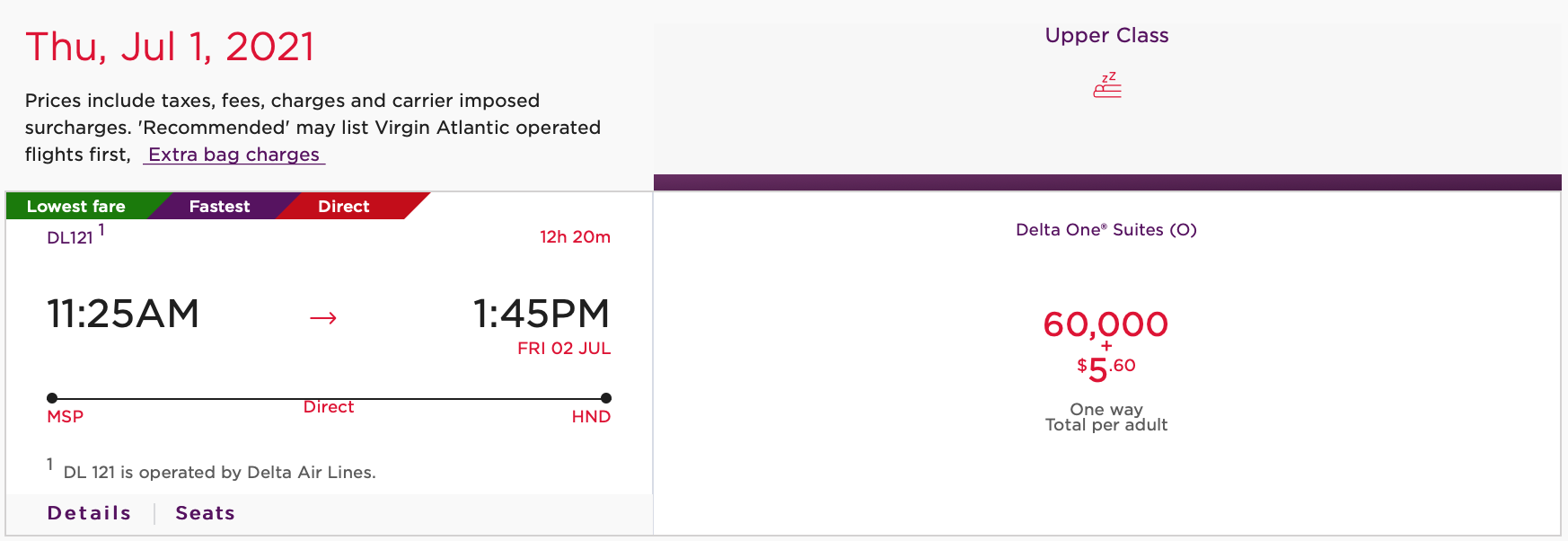This screenshot has height=541, width=1568.
Task: Expand the flight Details section
Action: pyautogui.click(x=88, y=512)
